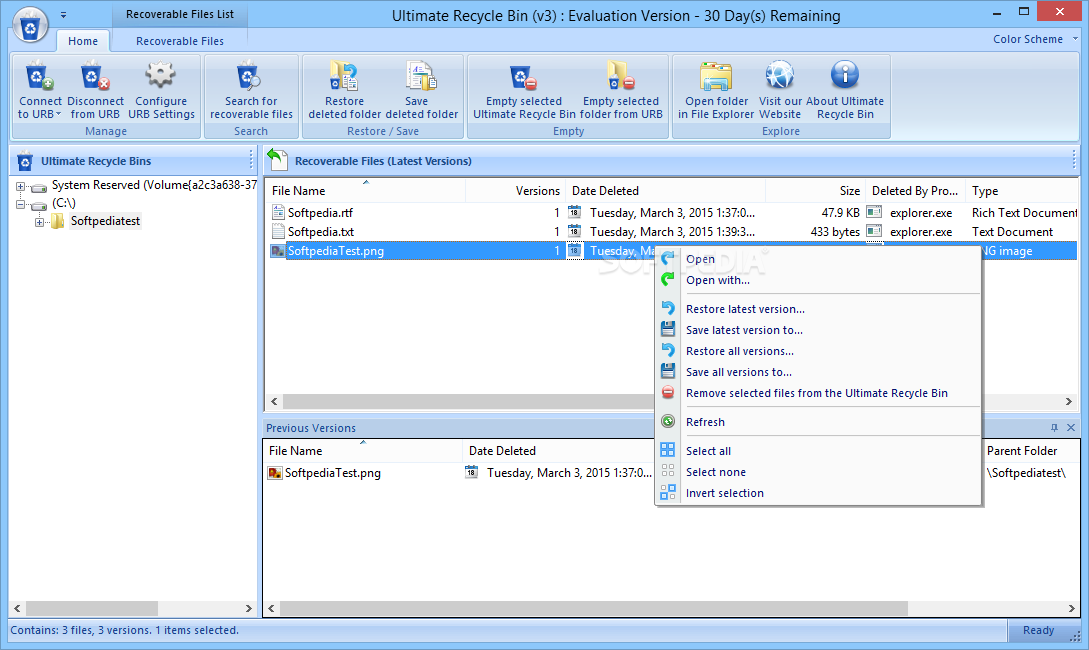Click the calendar icon in Softpedia.rtf row
Image resolution: width=1089 pixels, height=650 pixels.
[x=574, y=212]
